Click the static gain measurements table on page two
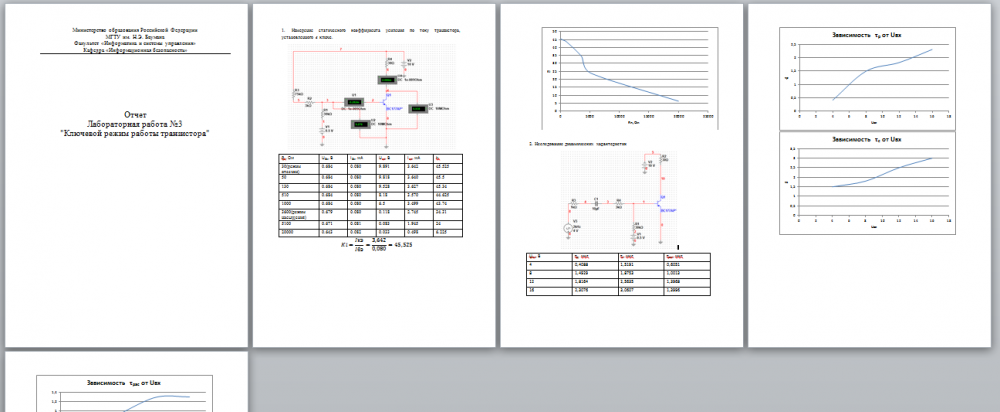 [371, 195]
